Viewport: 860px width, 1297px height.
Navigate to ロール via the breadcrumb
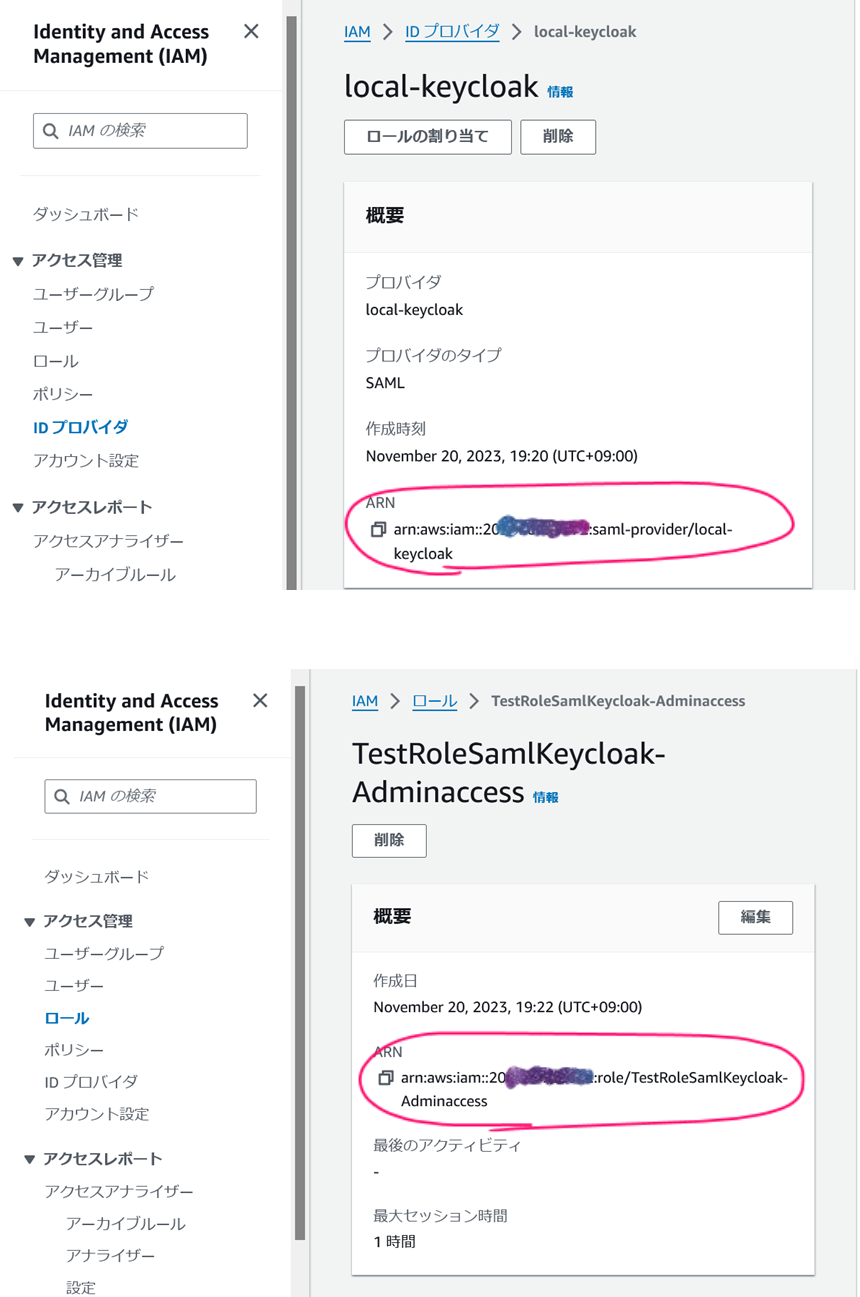pos(434,701)
